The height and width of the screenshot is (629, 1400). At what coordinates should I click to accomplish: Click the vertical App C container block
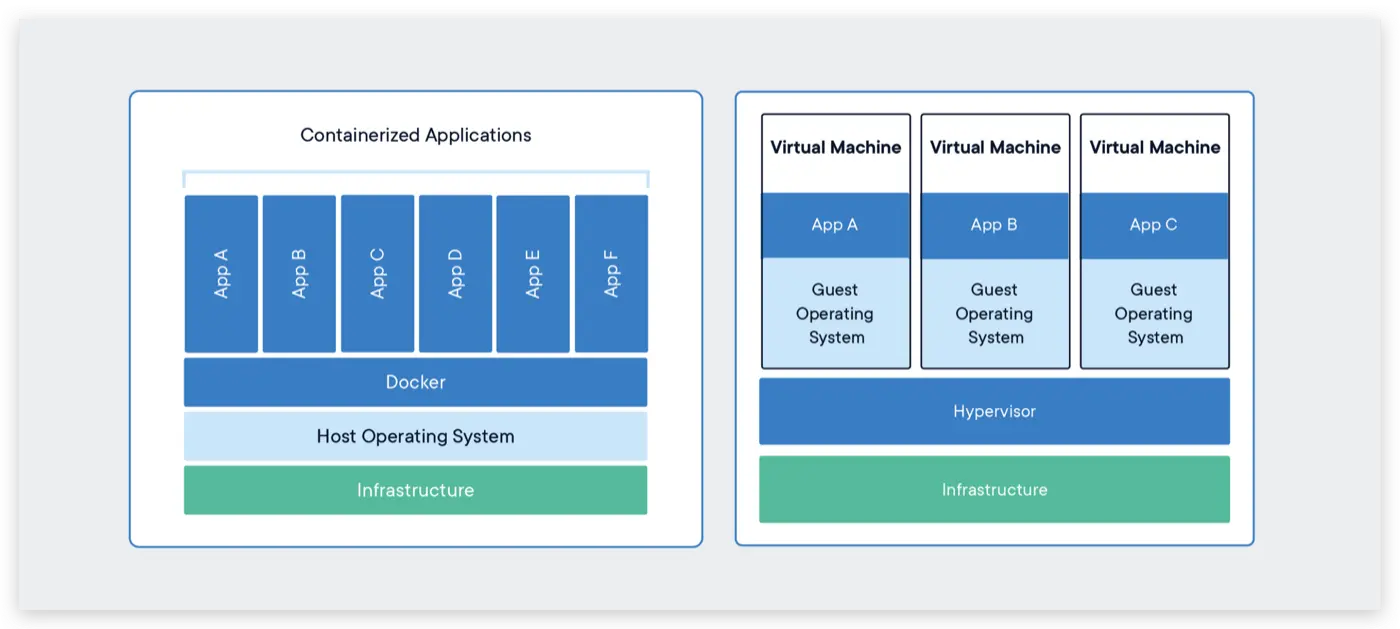pyautogui.click(x=377, y=273)
